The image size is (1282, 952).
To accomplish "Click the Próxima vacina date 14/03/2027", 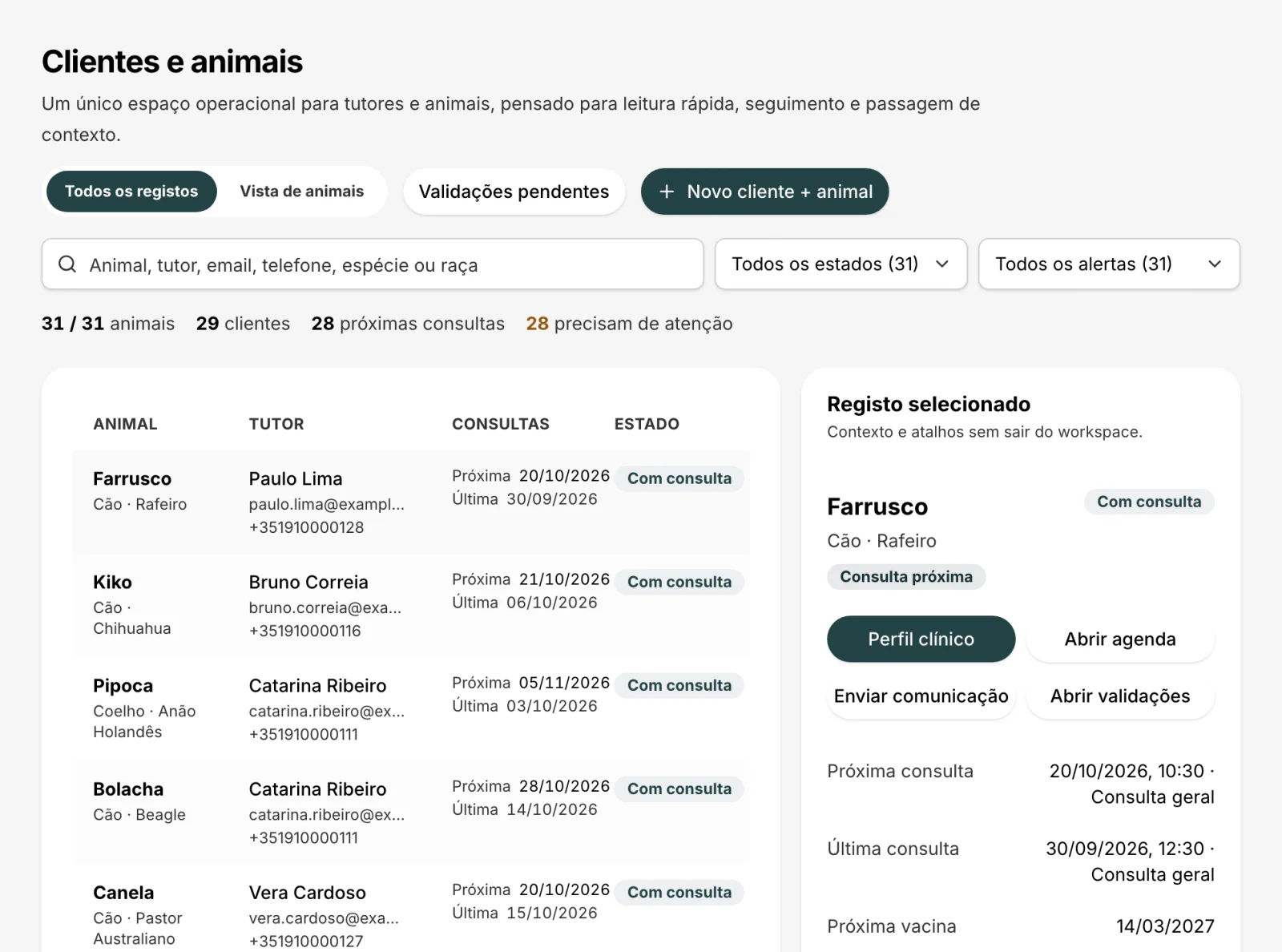I will (1165, 926).
